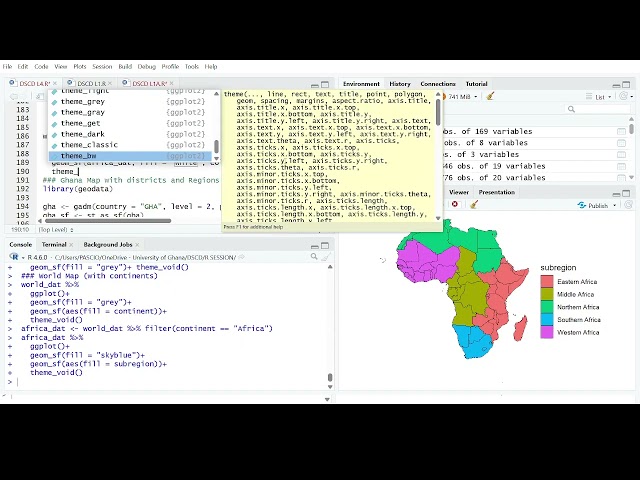Close the DSCD L1.R tab

point(111,83)
